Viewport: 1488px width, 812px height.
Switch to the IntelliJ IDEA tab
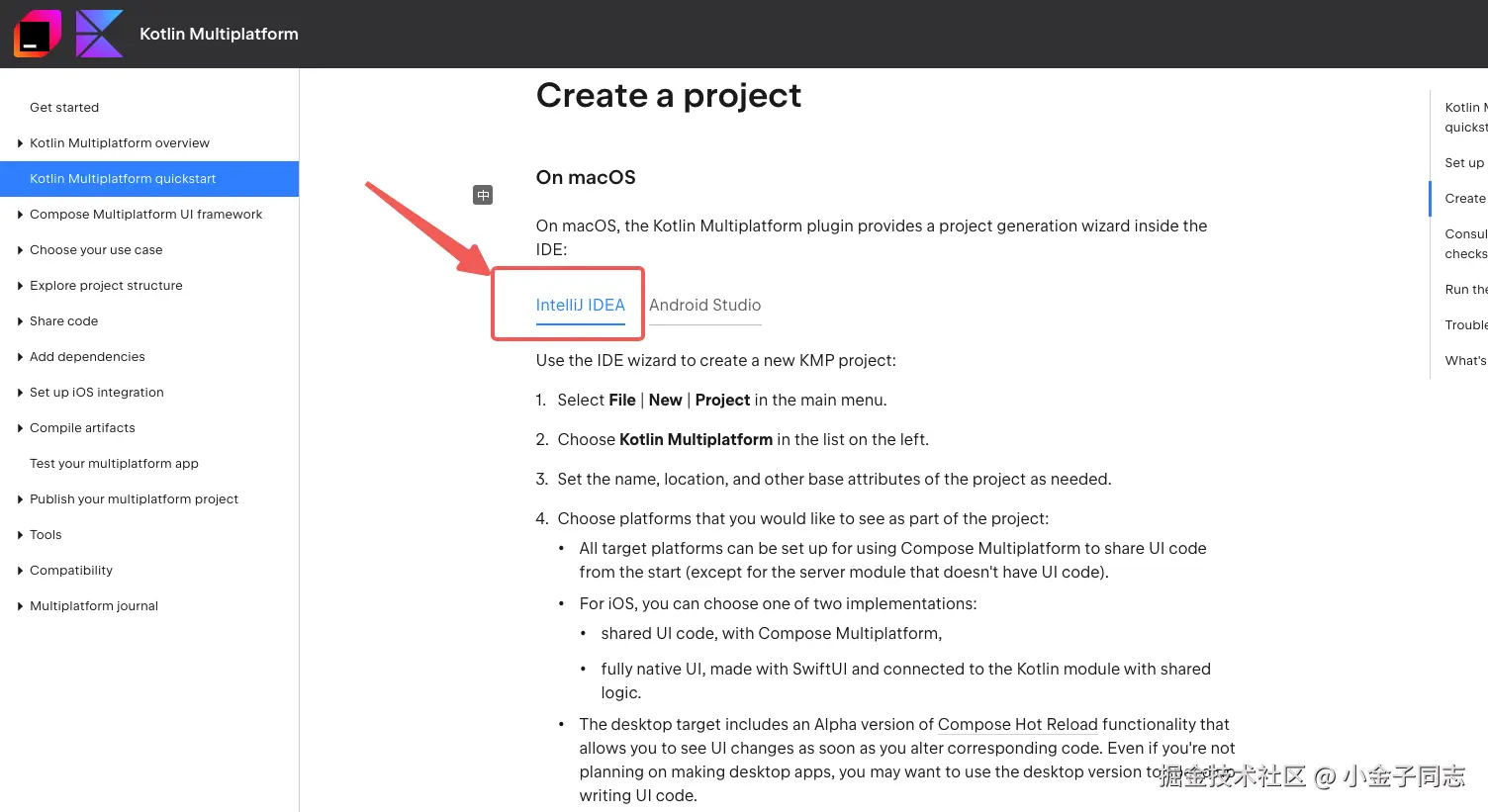[x=580, y=305]
